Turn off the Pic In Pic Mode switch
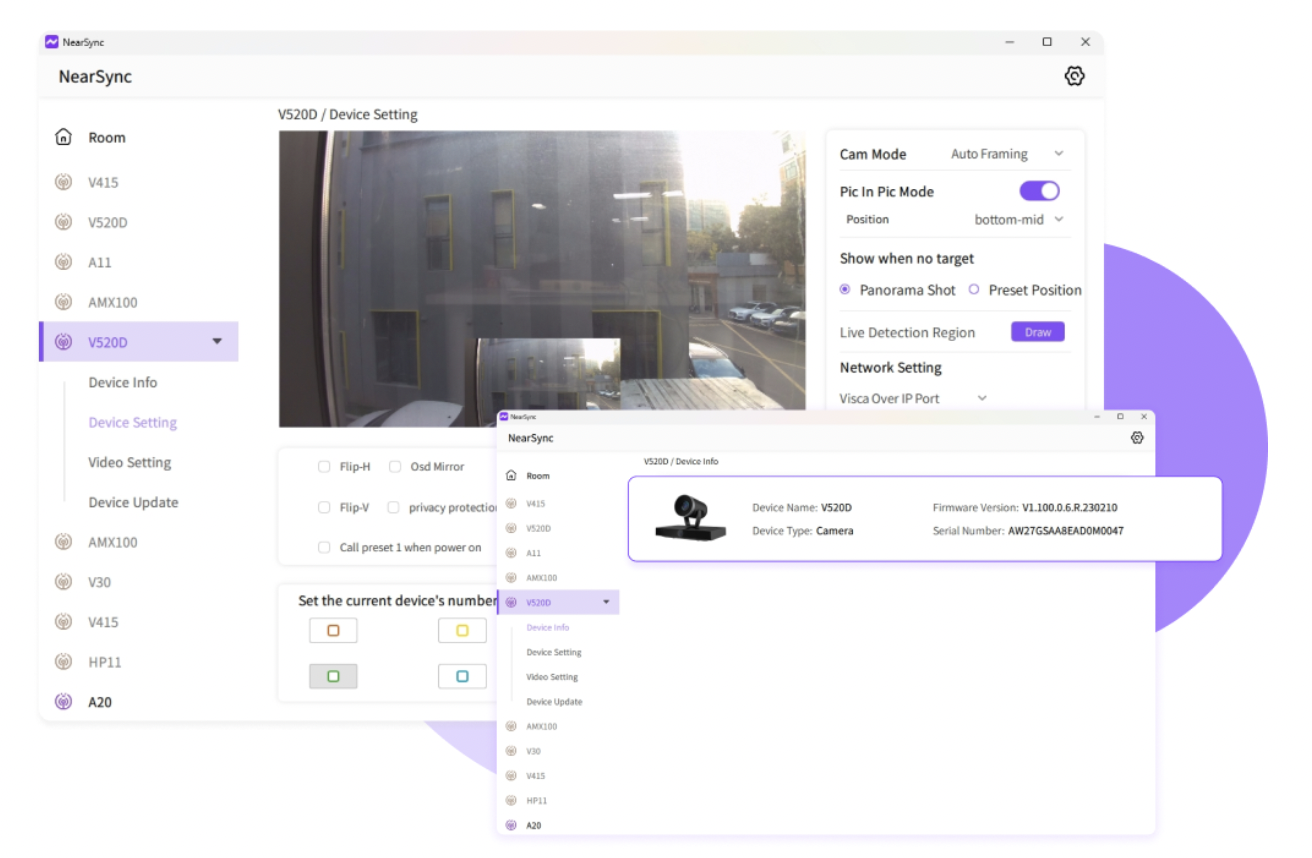Viewport: 1312px width, 858px height. pyautogui.click(x=1039, y=191)
